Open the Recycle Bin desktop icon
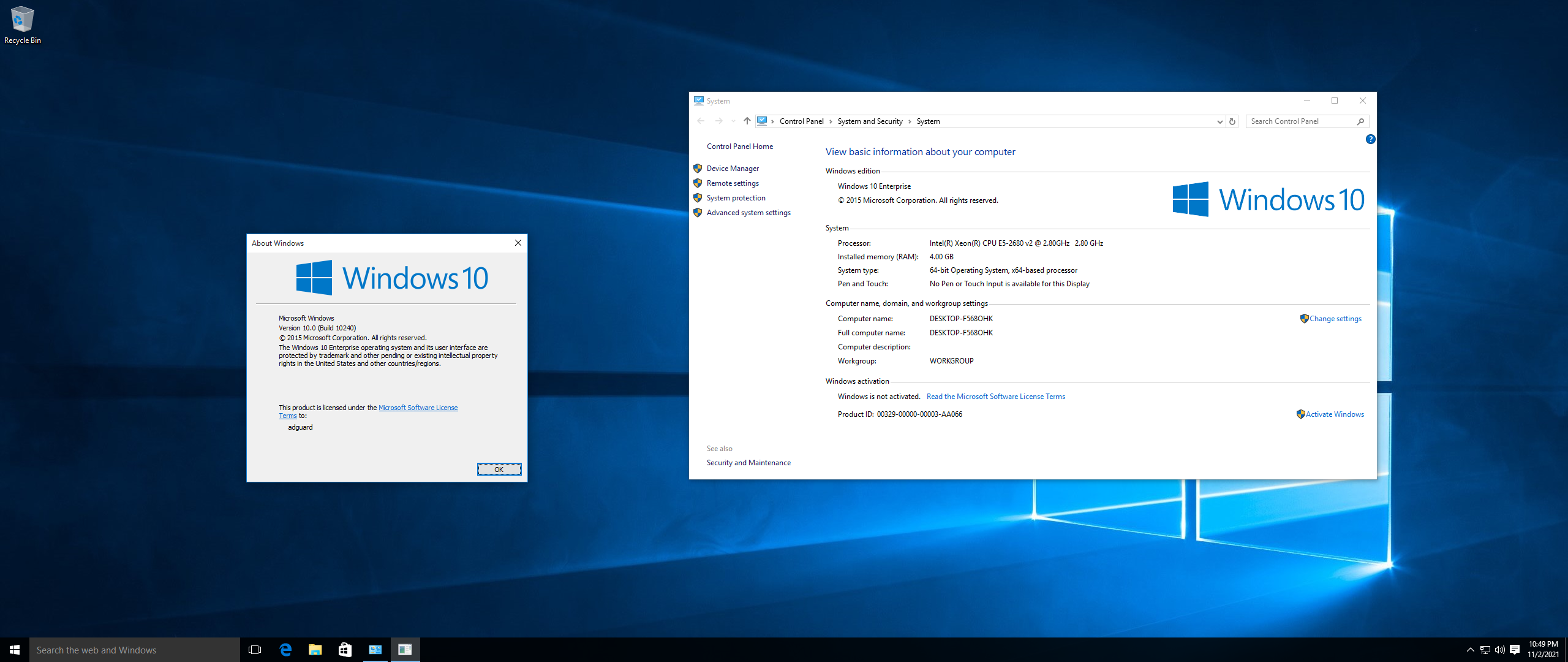The height and width of the screenshot is (662, 1568). tap(23, 25)
